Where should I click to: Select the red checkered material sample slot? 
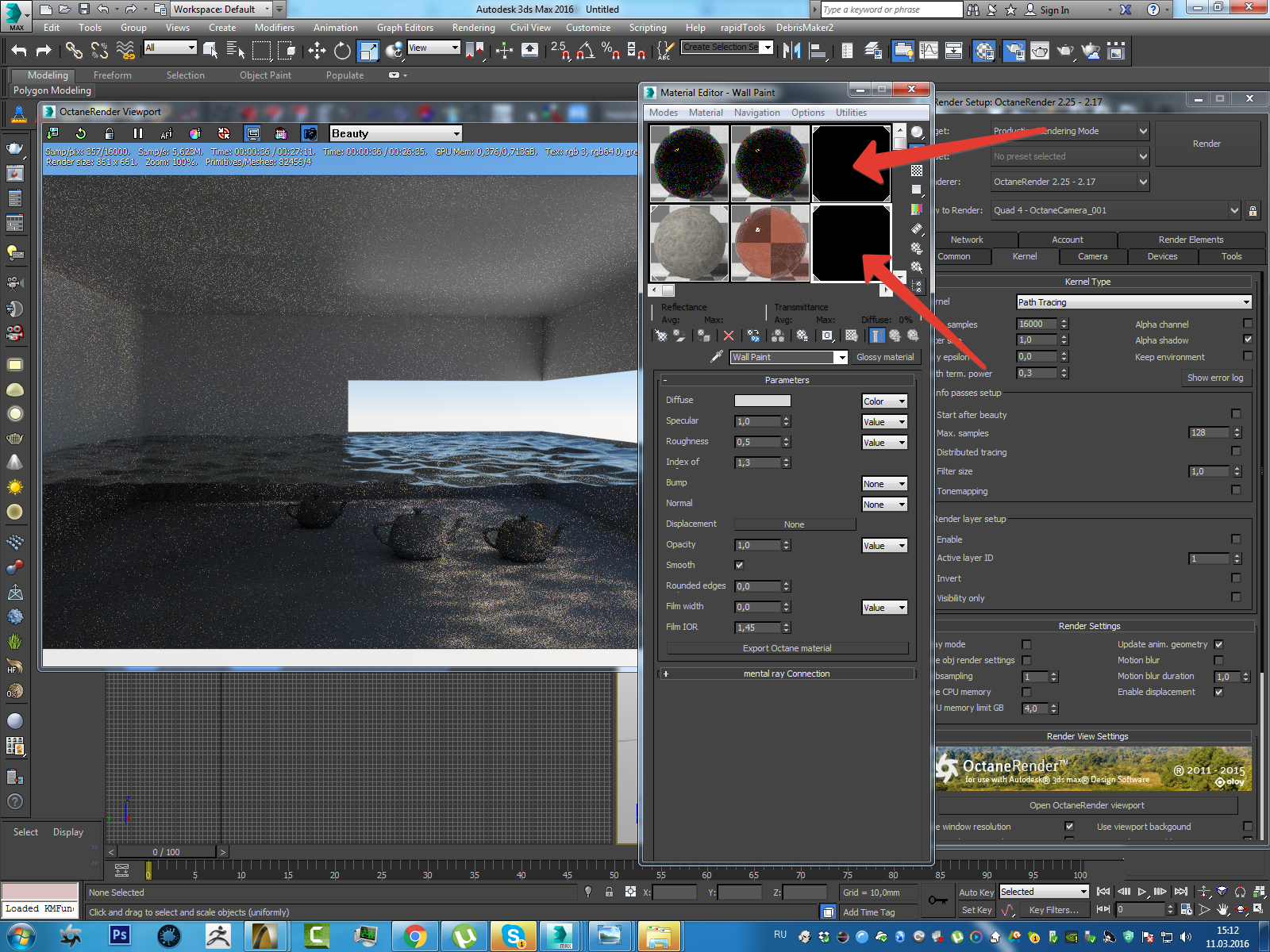[x=770, y=243]
